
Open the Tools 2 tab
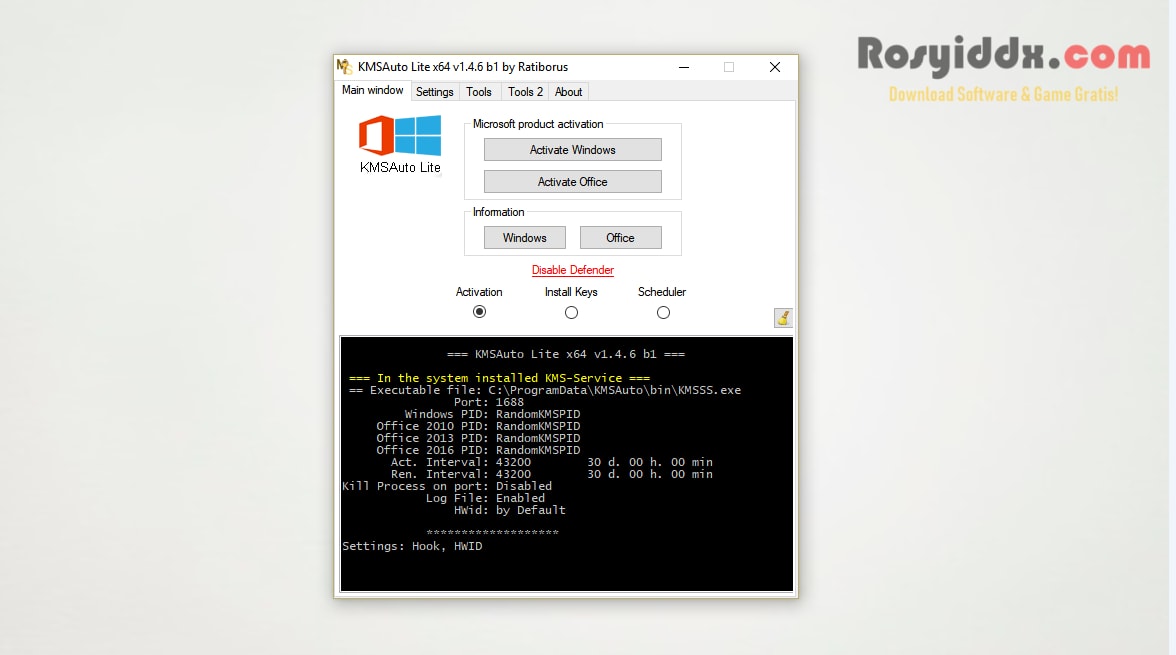(x=525, y=92)
